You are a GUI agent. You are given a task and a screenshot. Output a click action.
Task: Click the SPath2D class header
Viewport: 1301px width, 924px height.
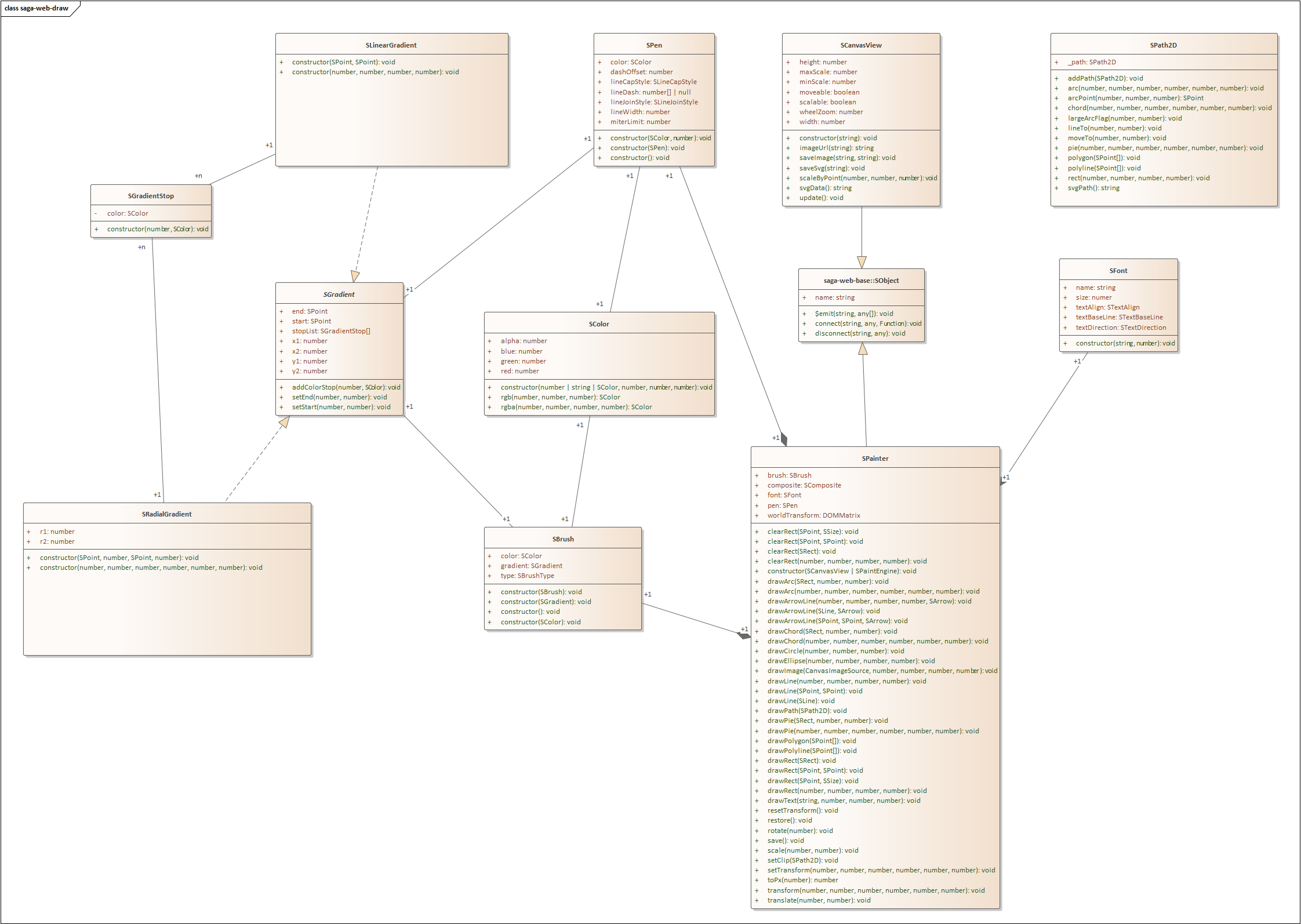[1163, 45]
